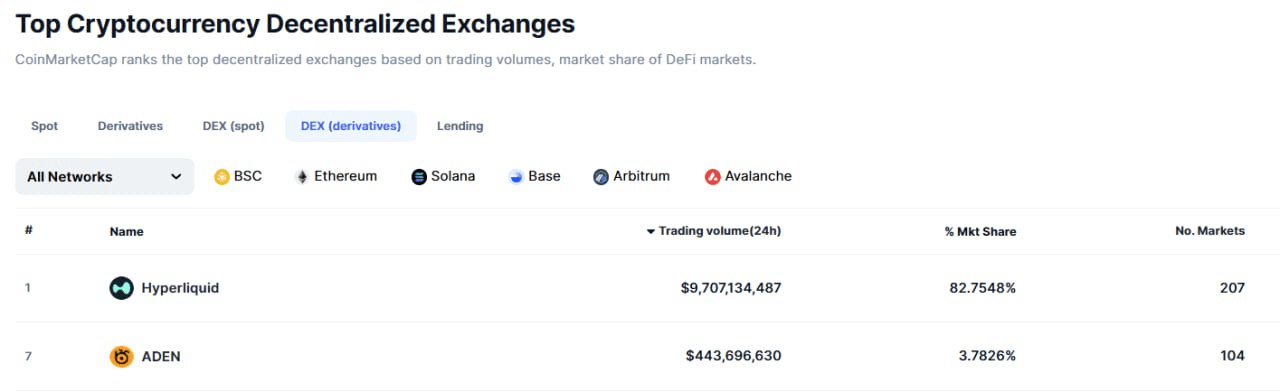Click the Arbitrum network logo icon
The height and width of the screenshot is (392, 1280).
click(x=601, y=177)
